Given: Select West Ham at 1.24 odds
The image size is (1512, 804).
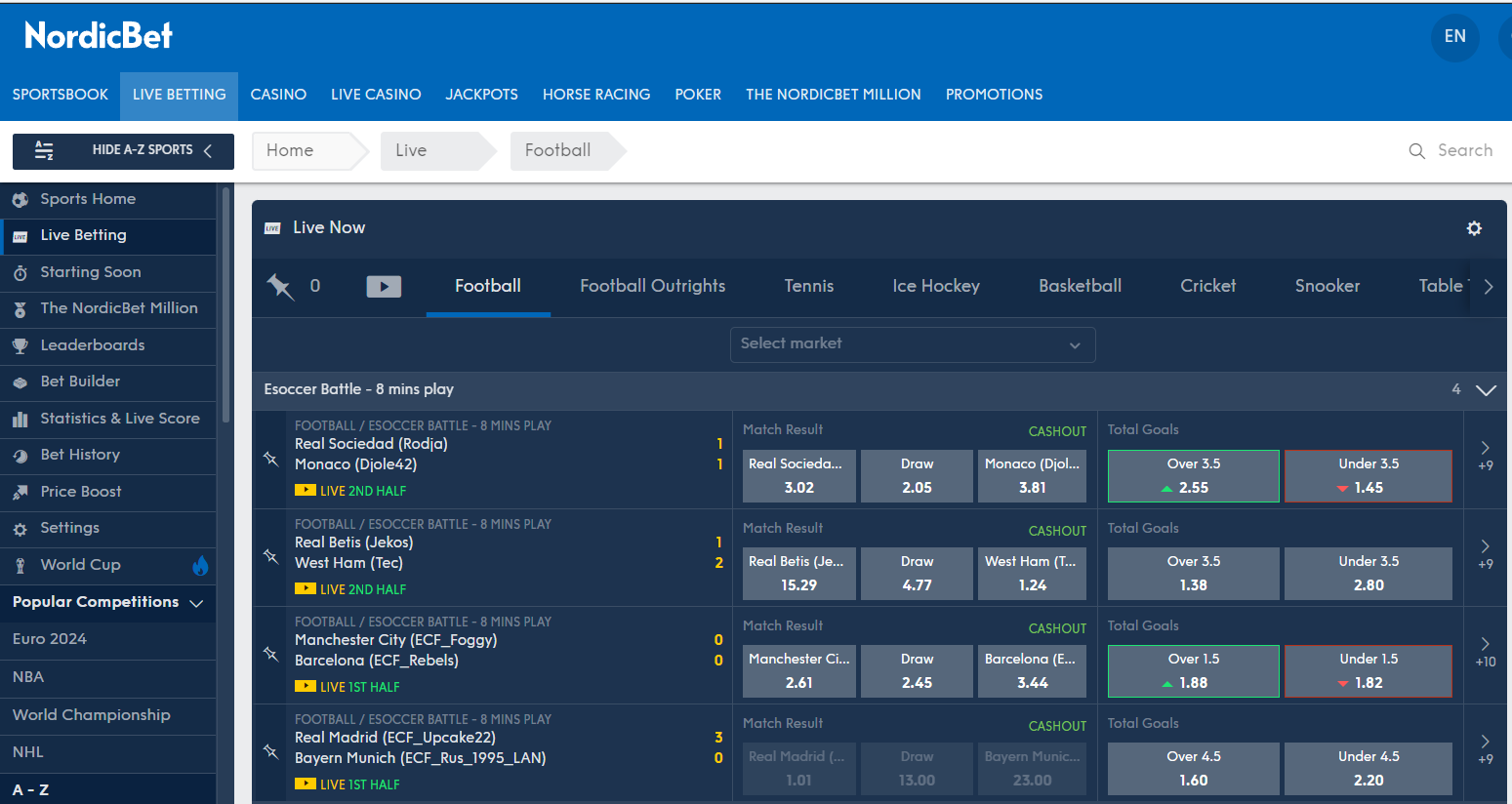Looking at the screenshot, I should click(x=1032, y=574).
